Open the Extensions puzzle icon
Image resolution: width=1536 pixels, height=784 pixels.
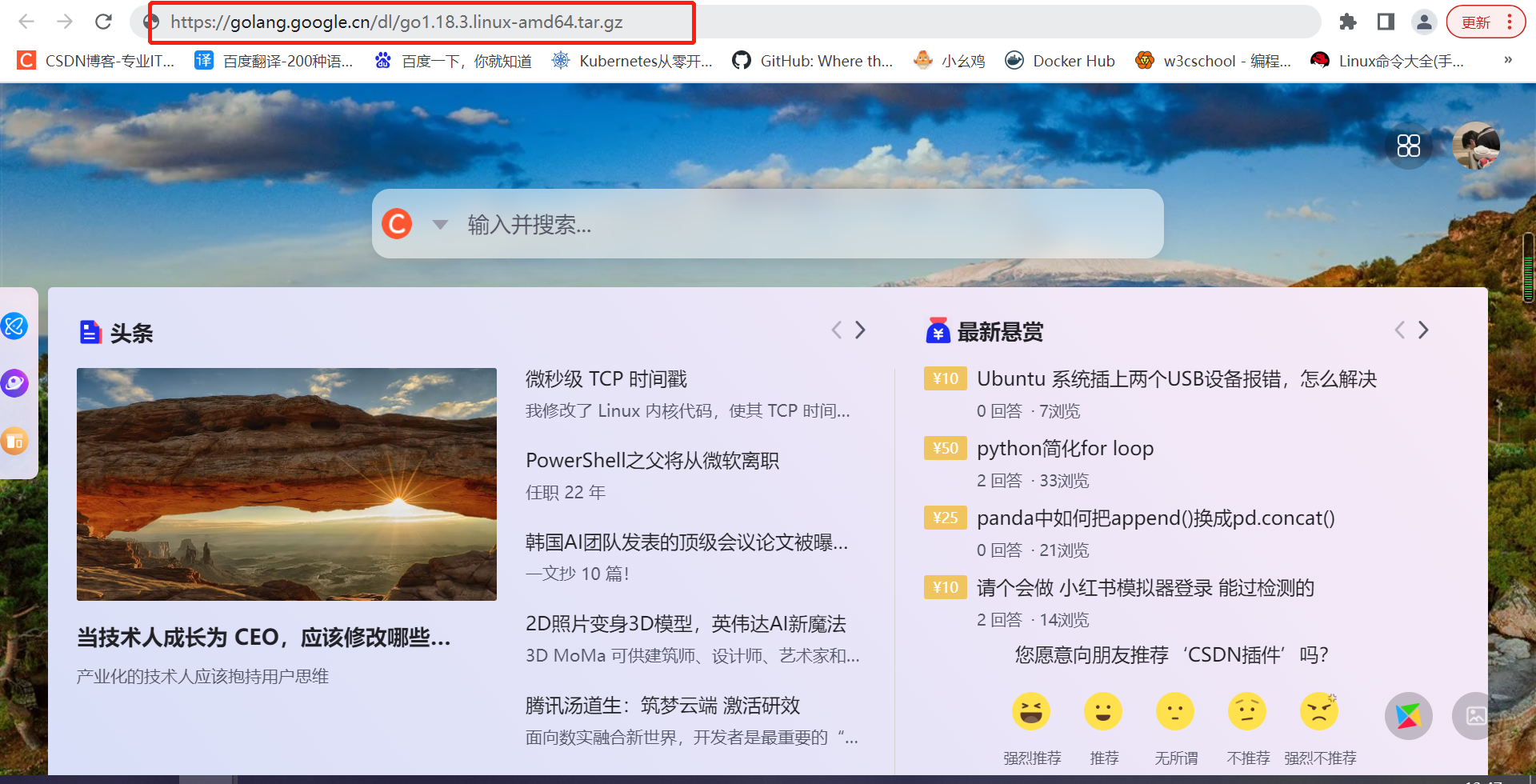coord(1348,22)
